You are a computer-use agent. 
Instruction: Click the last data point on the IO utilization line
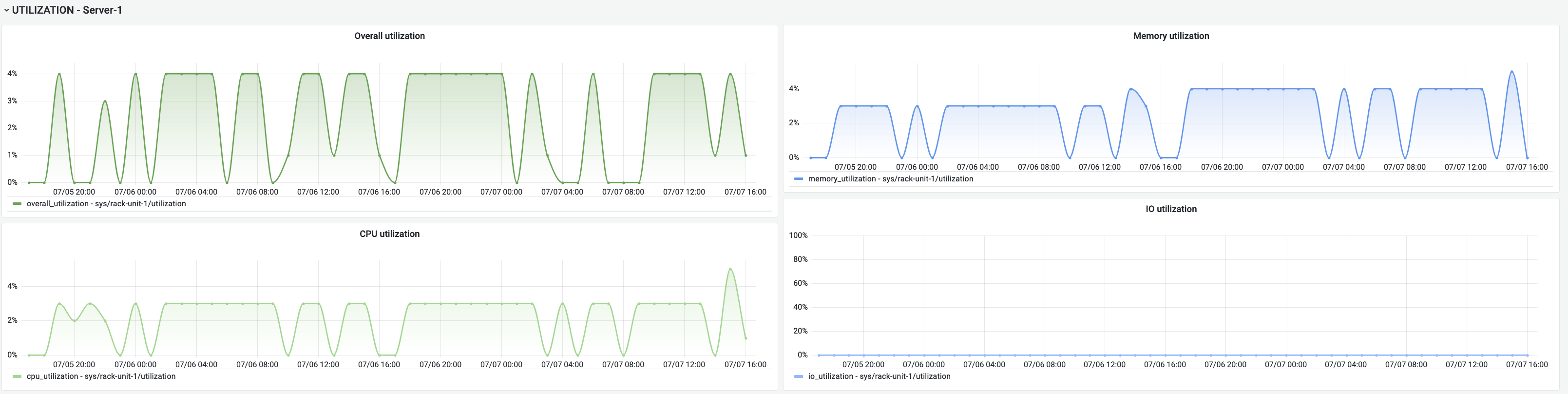click(1527, 355)
